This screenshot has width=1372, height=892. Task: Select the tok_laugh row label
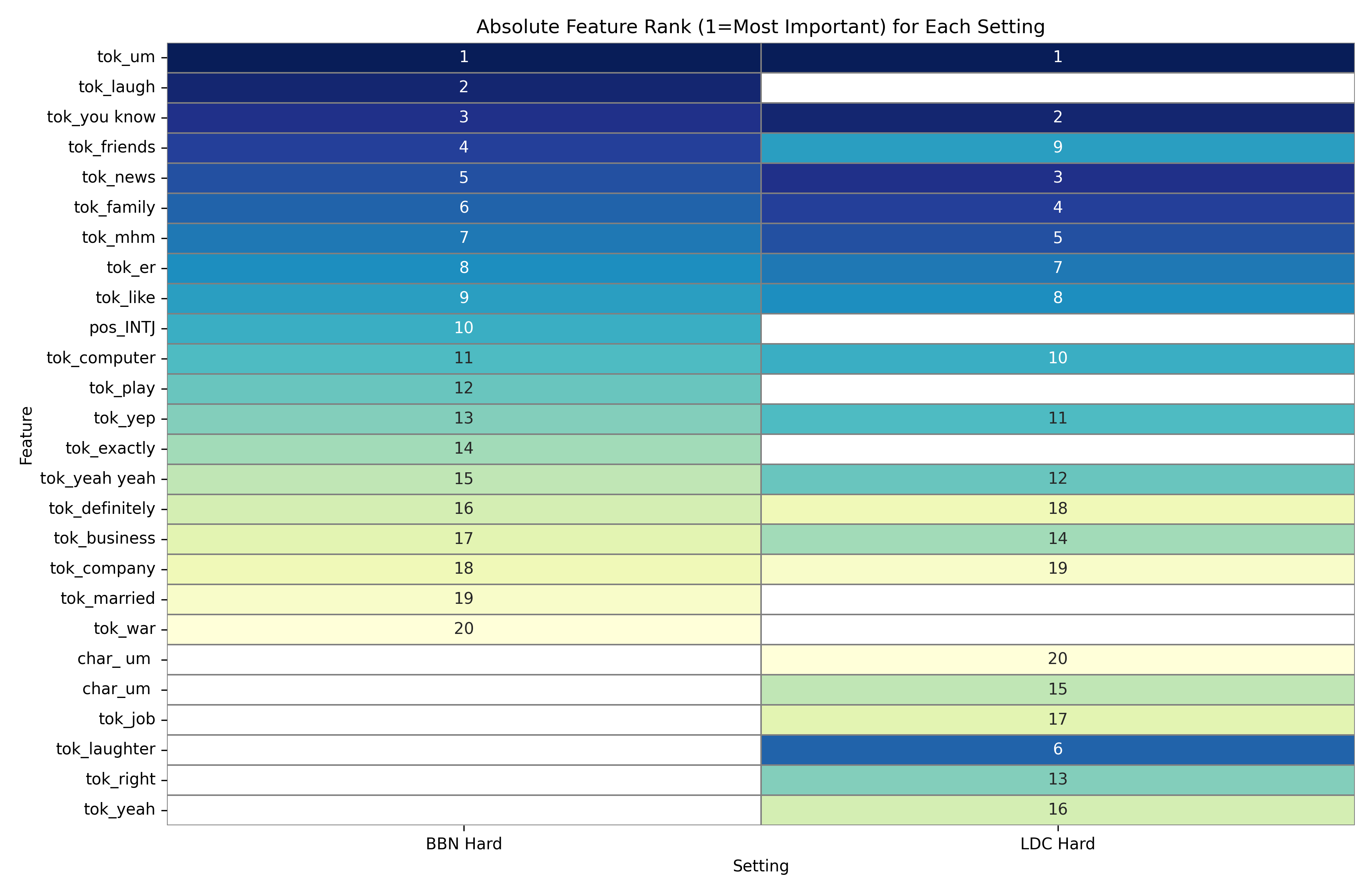point(117,87)
